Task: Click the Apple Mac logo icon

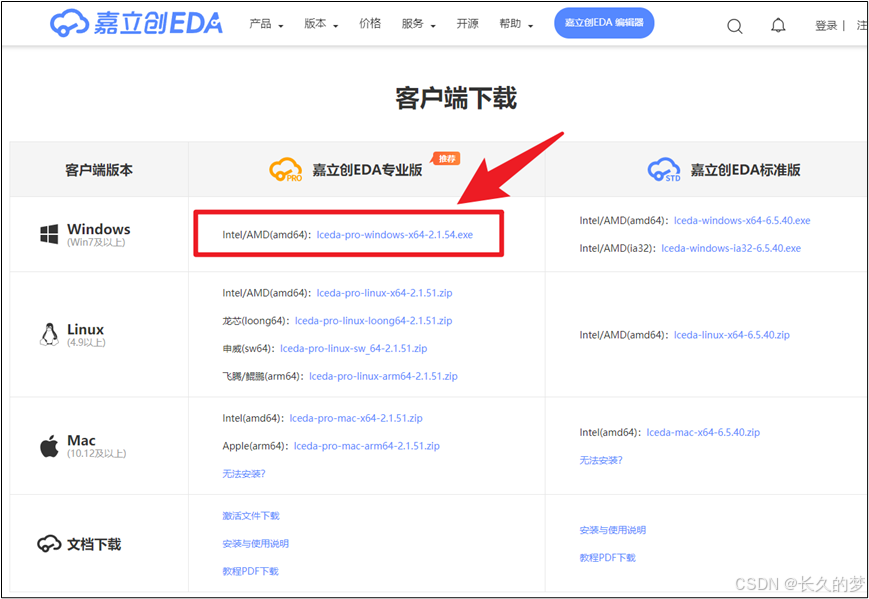Action: [x=49, y=446]
